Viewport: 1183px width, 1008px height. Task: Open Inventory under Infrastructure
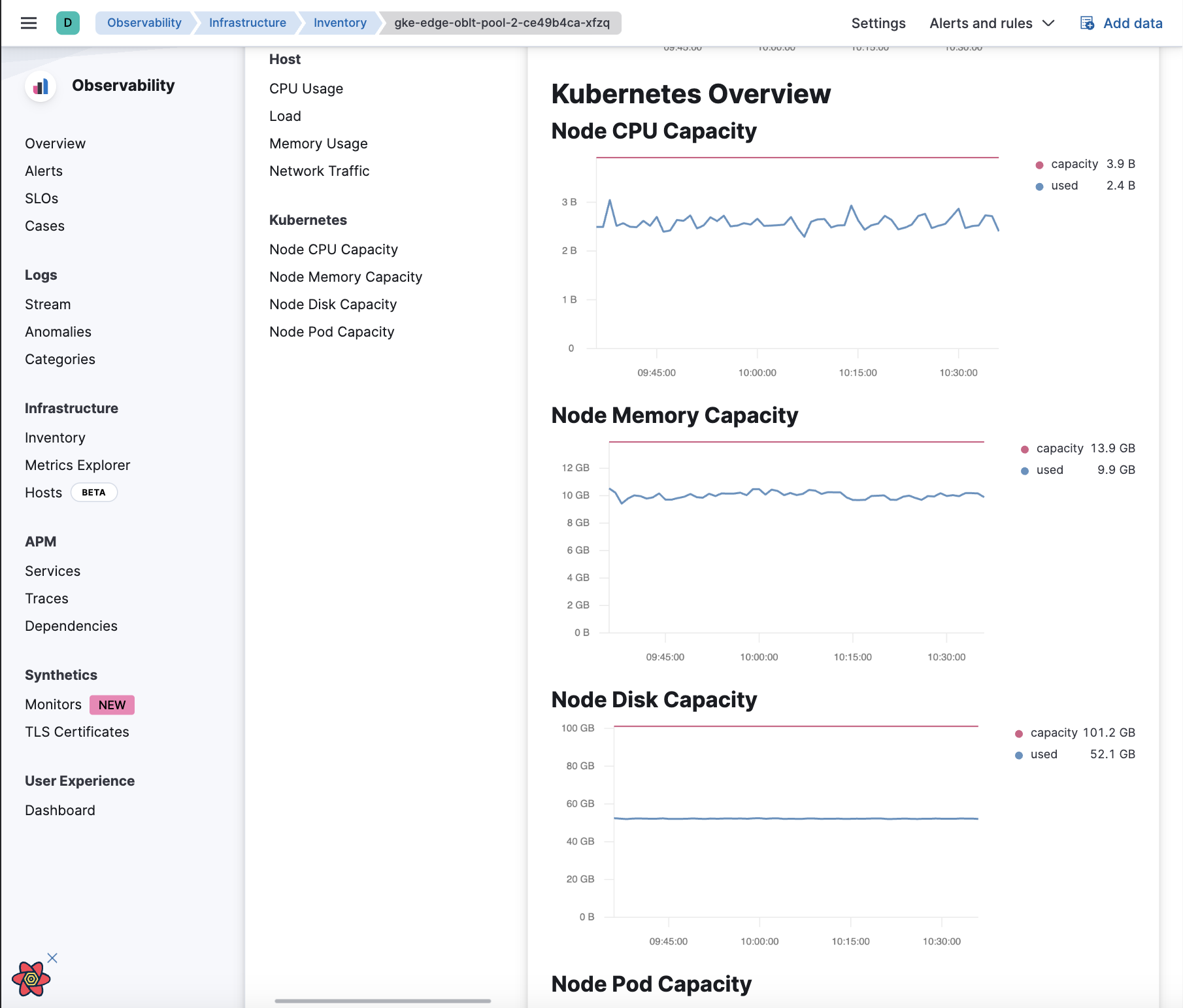pyautogui.click(x=55, y=437)
